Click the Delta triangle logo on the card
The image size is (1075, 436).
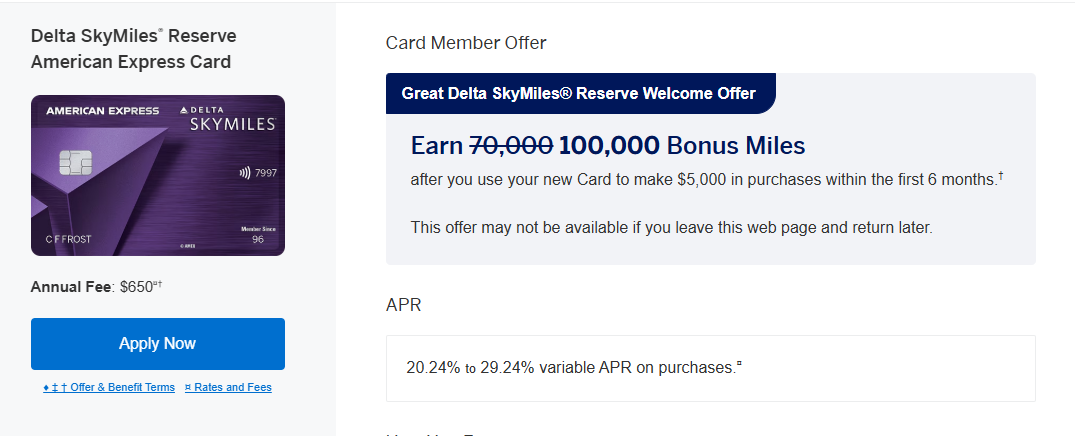[x=184, y=109]
